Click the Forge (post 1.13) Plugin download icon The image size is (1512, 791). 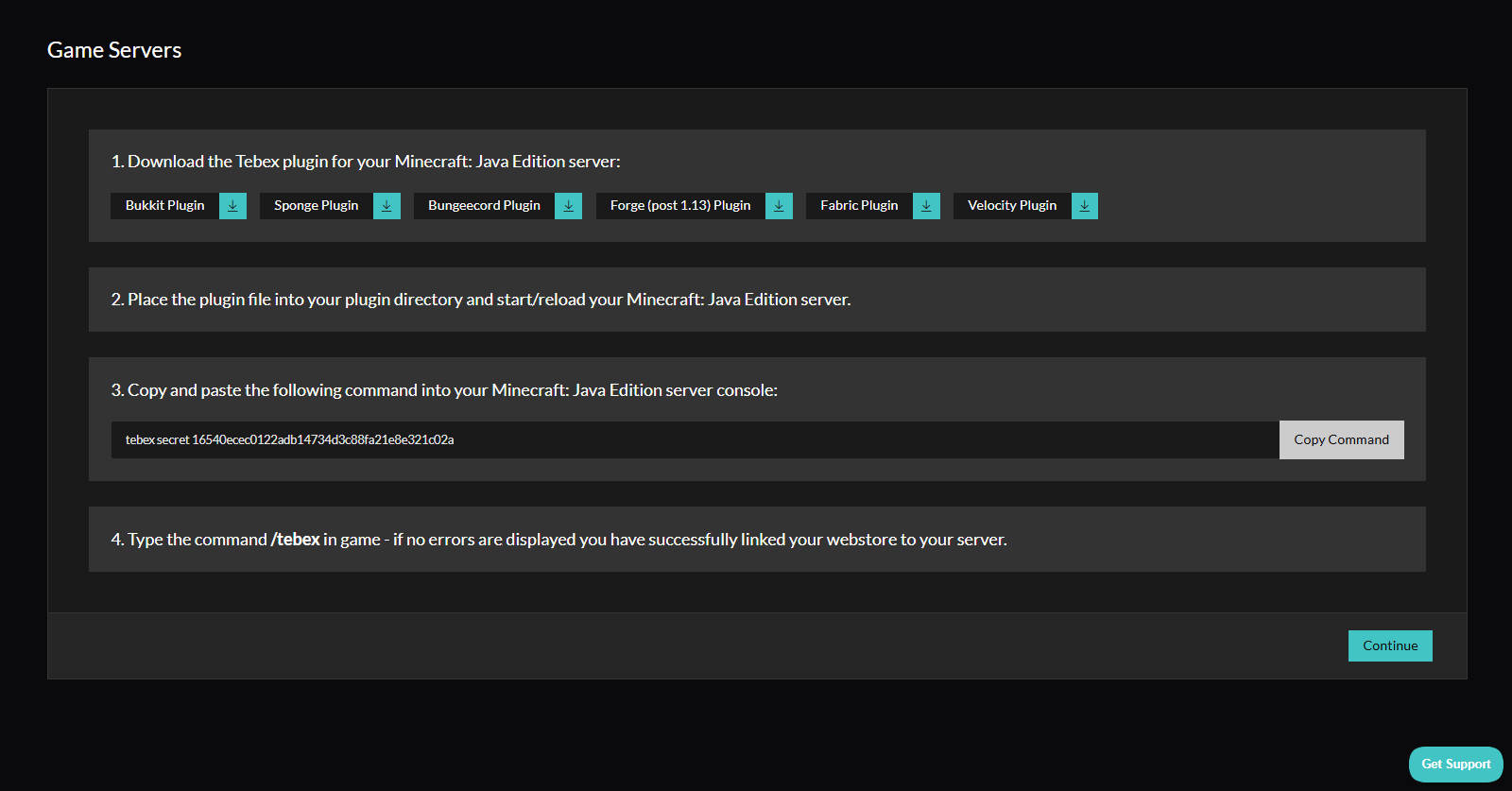point(779,206)
